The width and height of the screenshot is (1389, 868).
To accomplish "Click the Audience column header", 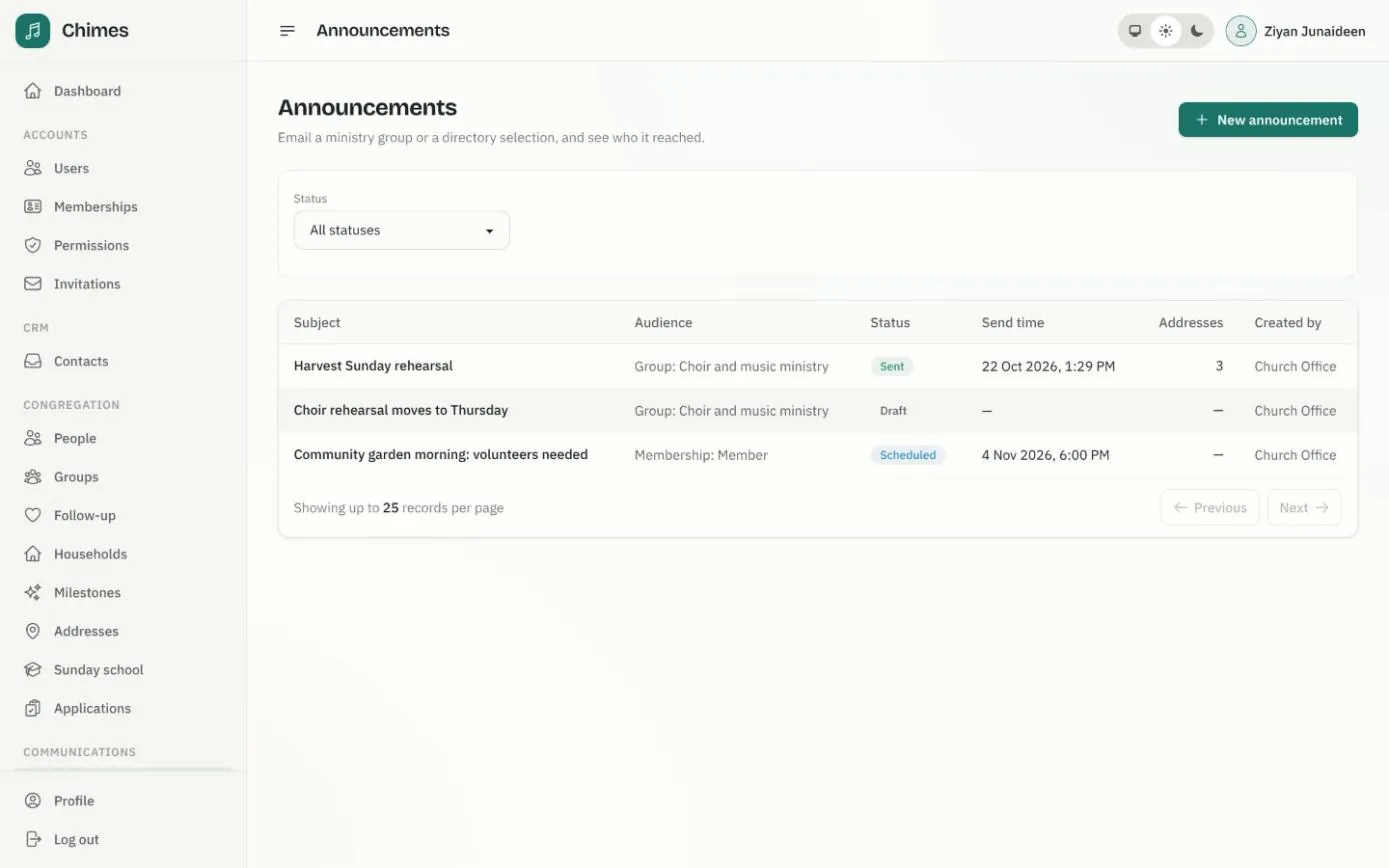I will pos(663,323).
